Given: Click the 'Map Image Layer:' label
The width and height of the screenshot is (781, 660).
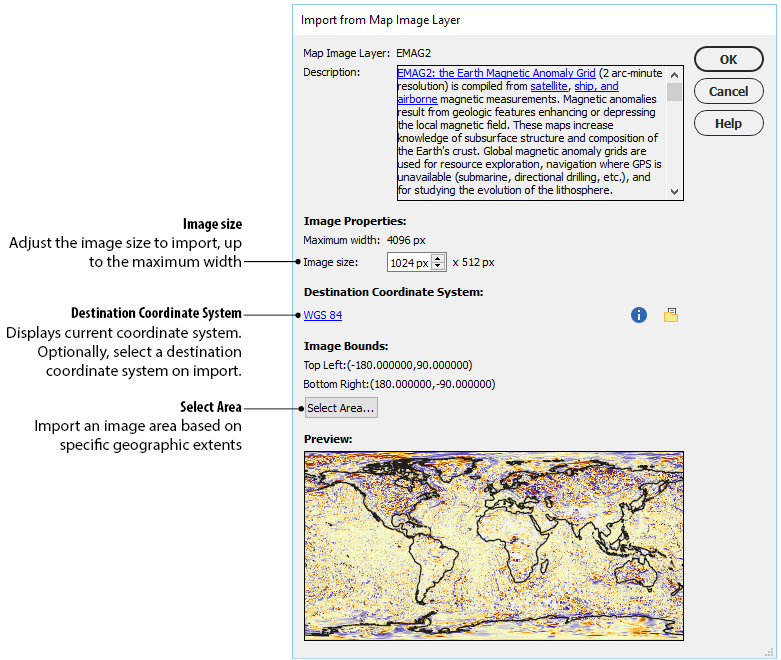Looking at the screenshot, I should point(346,53).
